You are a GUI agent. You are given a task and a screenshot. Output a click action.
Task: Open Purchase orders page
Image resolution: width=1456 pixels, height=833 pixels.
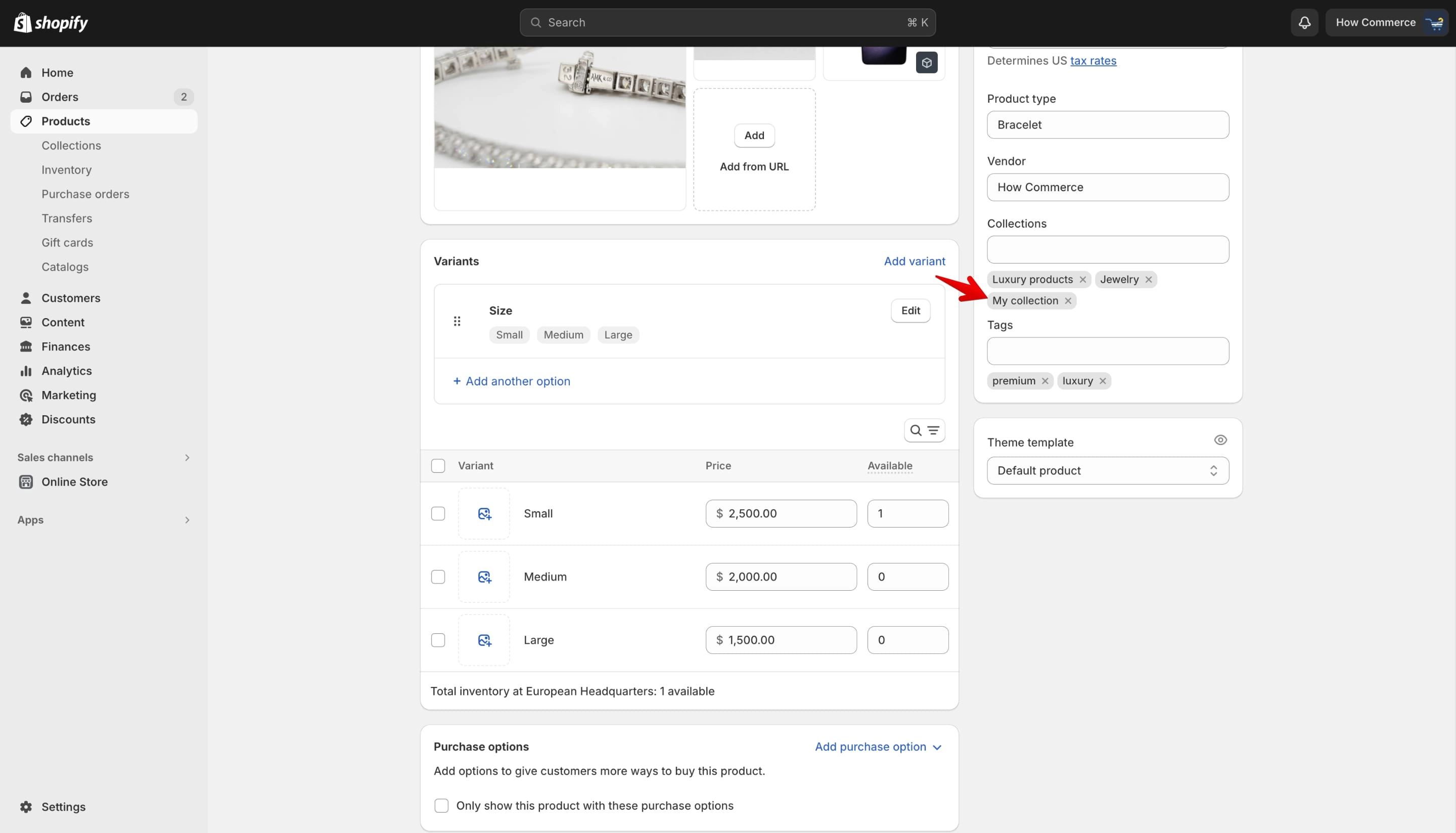(x=85, y=194)
